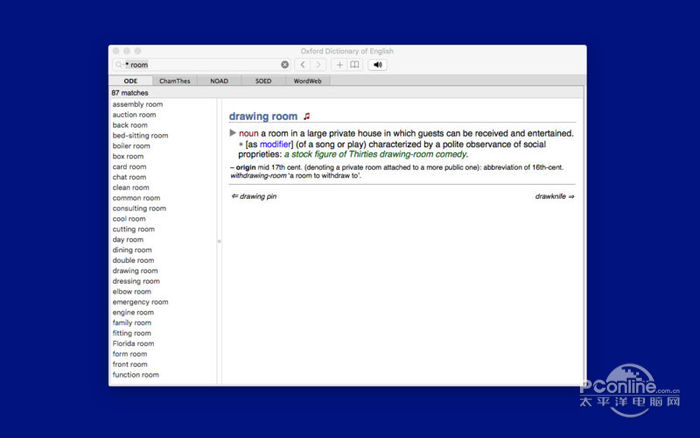Go to next entry 'drawknife'
700x438 pixels.
(x=554, y=196)
